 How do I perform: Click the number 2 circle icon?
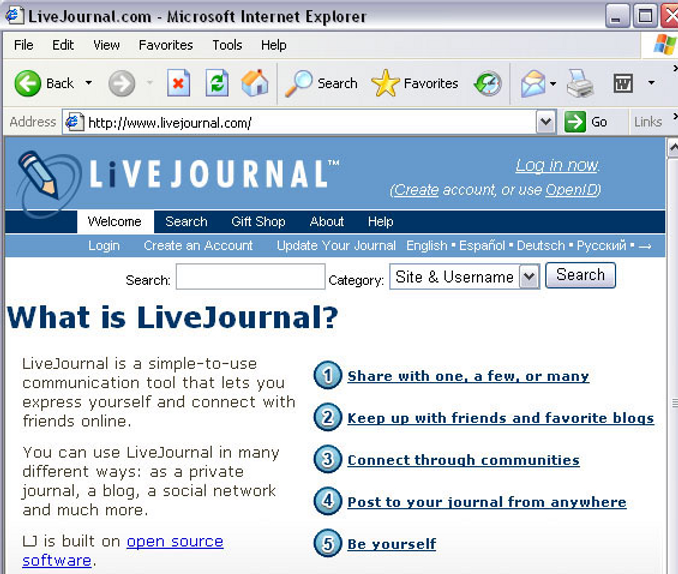pyautogui.click(x=328, y=417)
